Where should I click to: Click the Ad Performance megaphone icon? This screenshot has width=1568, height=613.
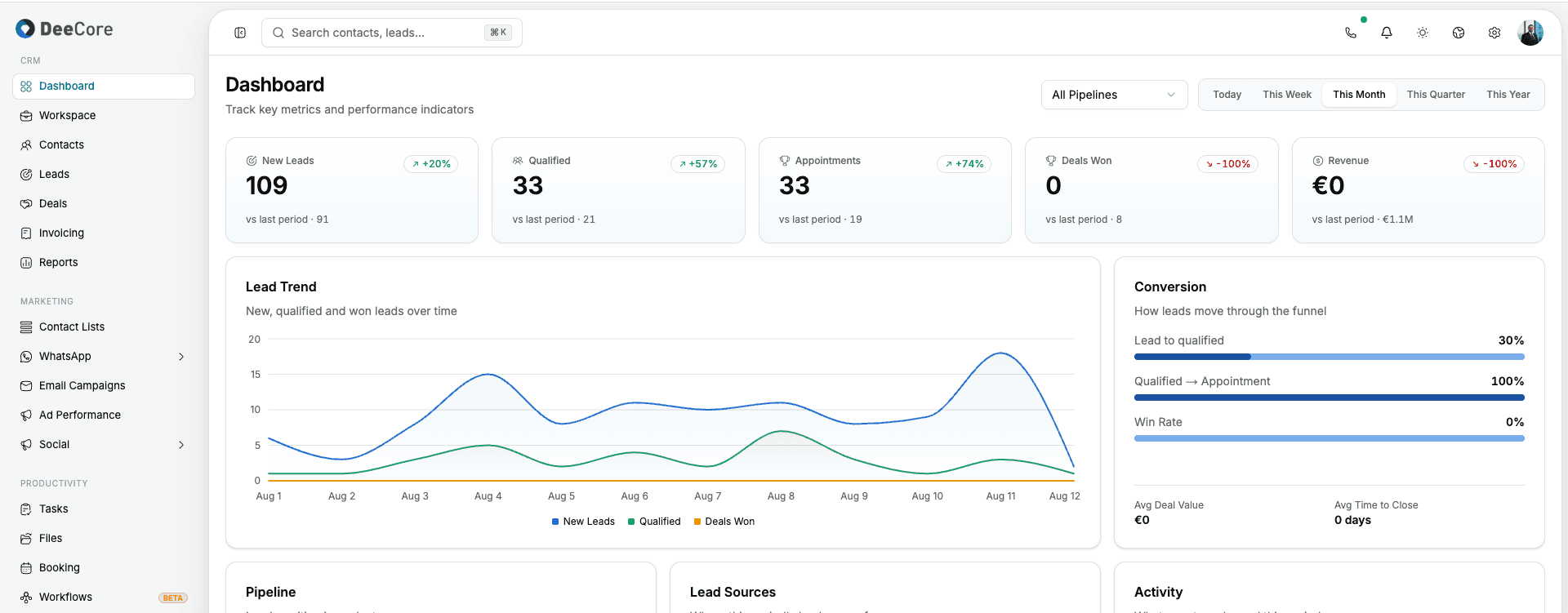click(x=26, y=415)
